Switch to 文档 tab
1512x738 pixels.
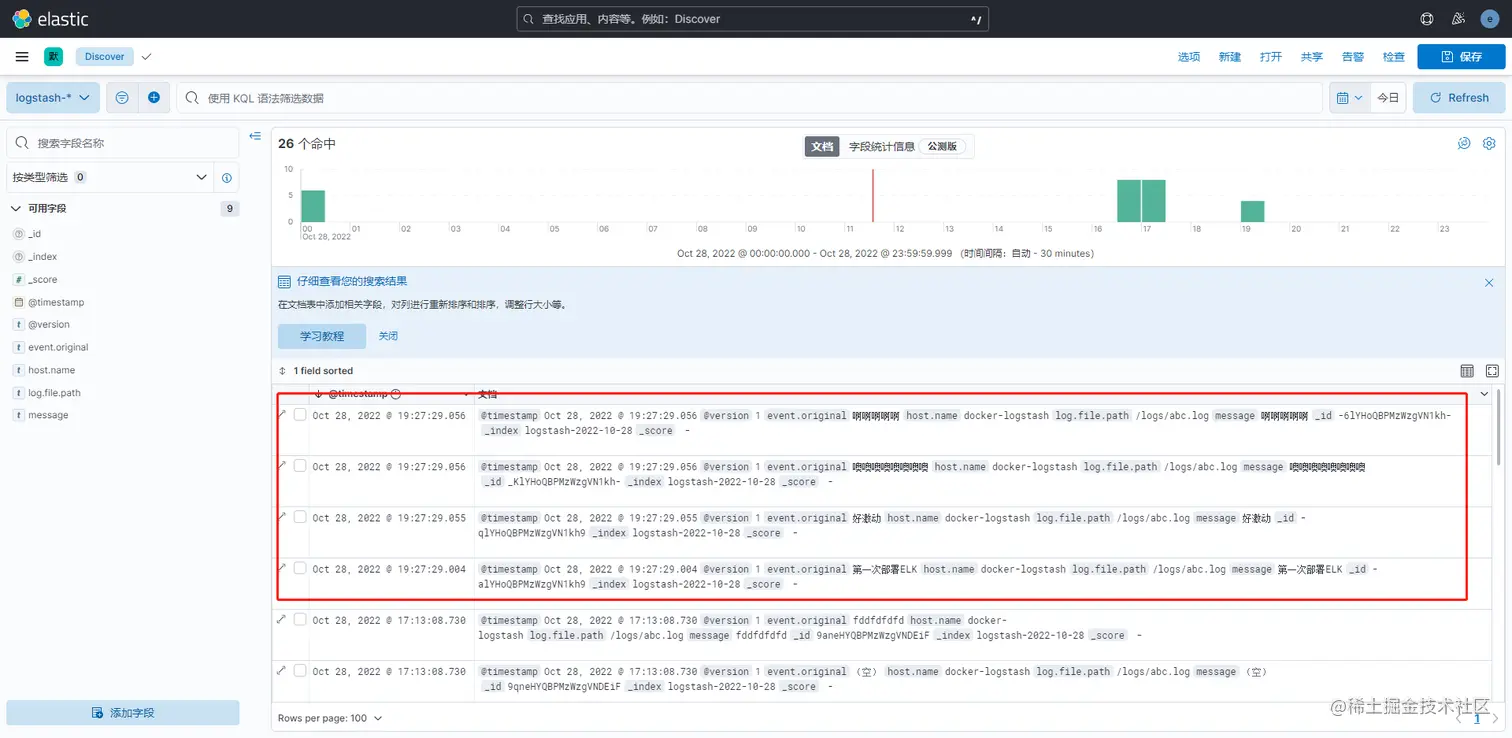click(x=822, y=147)
